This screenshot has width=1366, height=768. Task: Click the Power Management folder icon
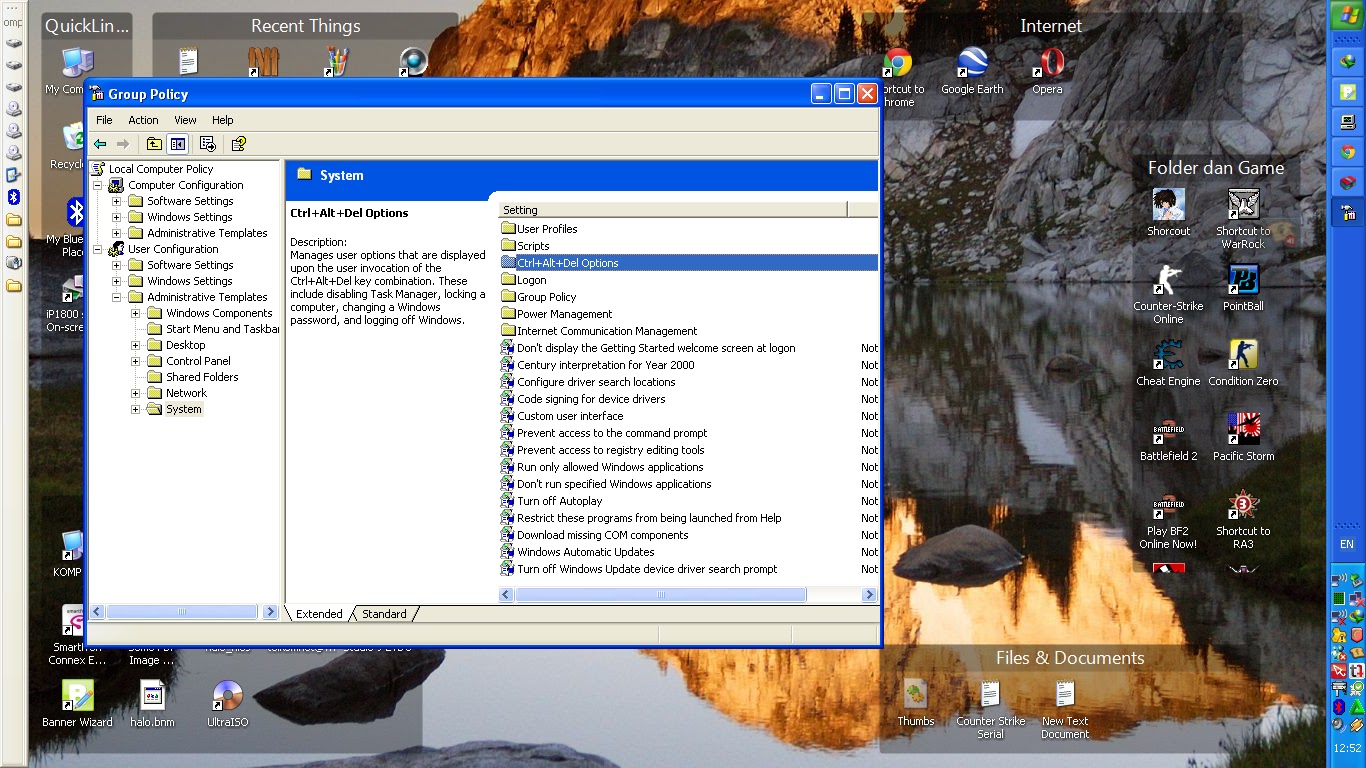coord(507,314)
